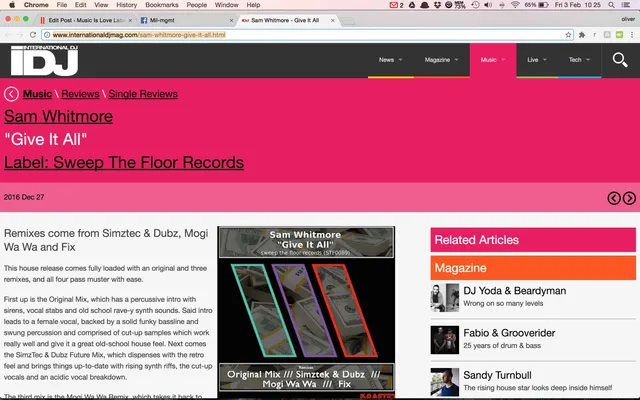Click the Sandy Turnbull thumbnail

click(444, 382)
